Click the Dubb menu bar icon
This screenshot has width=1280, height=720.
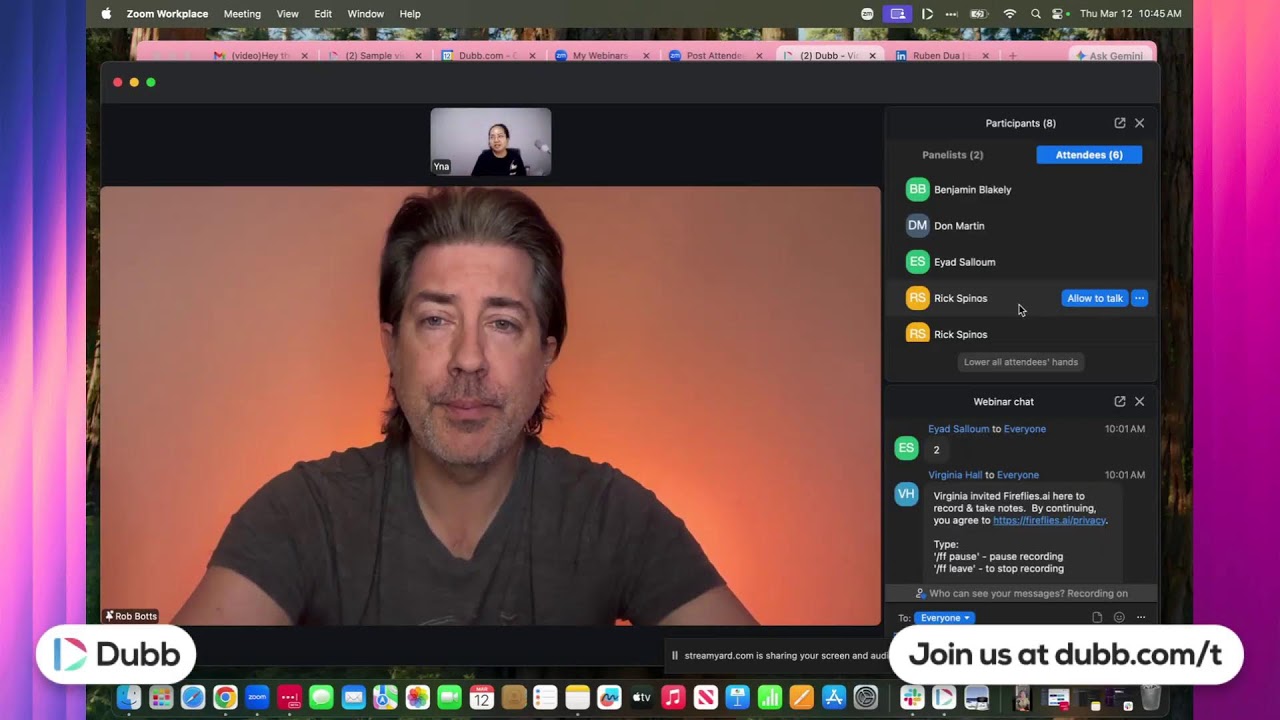coord(927,14)
